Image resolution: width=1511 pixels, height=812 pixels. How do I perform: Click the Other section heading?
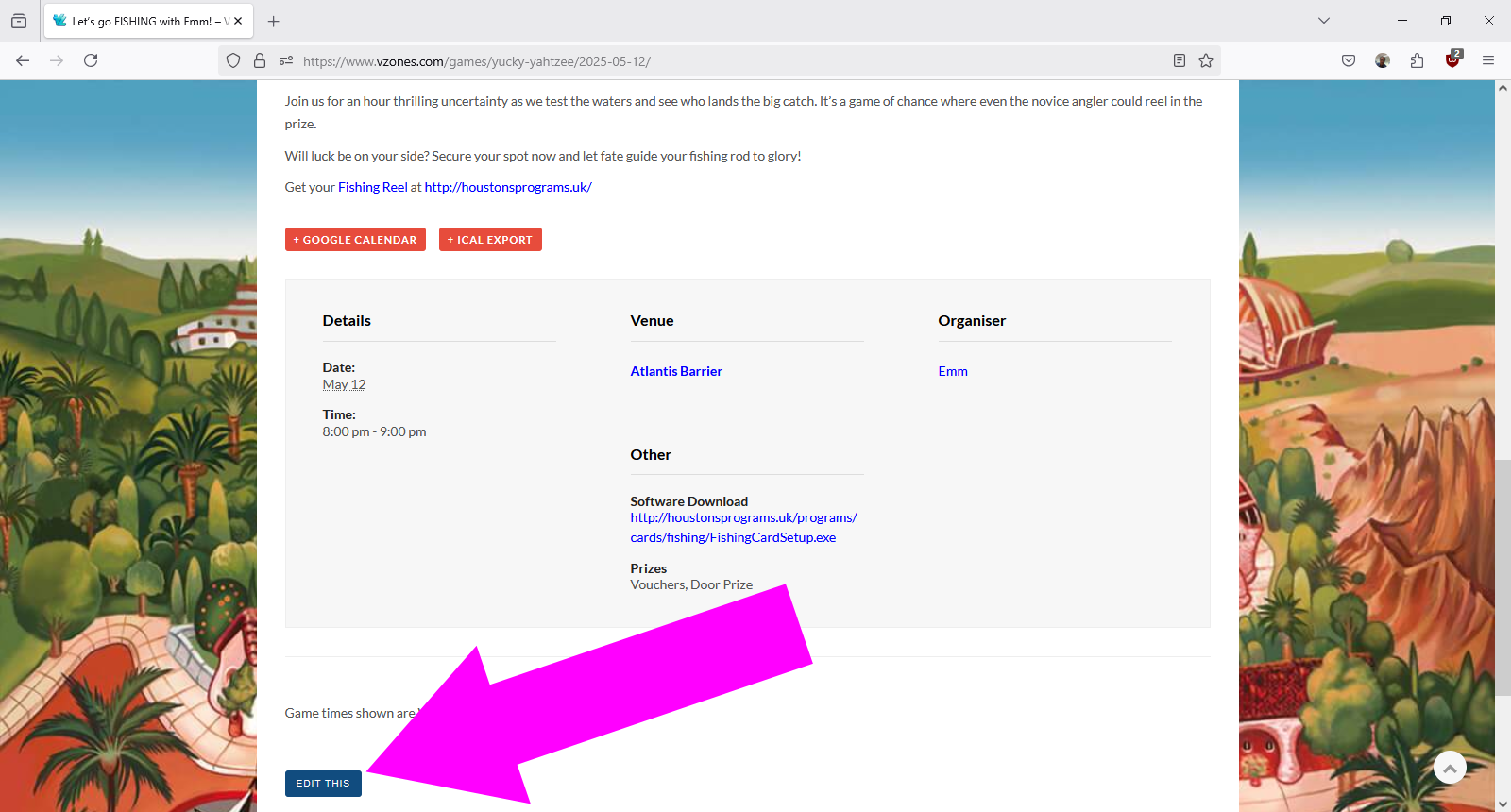[651, 455]
